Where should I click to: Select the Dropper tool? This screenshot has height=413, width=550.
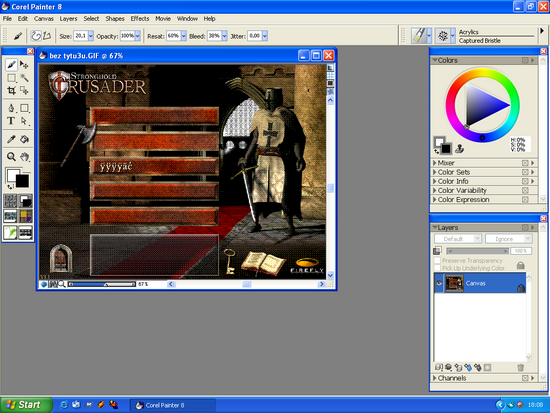point(11,139)
